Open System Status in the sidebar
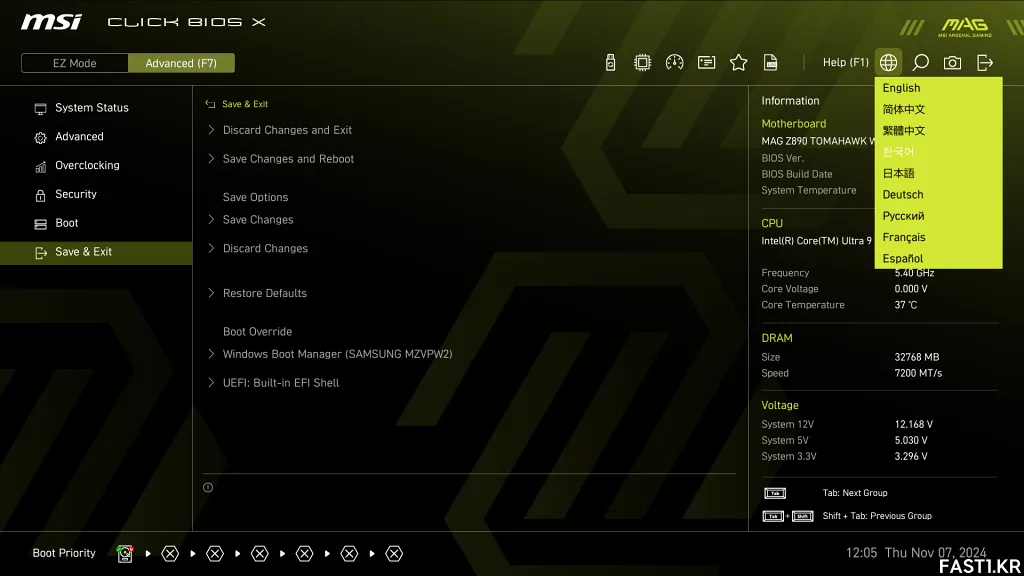 click(x=96, y=108)
